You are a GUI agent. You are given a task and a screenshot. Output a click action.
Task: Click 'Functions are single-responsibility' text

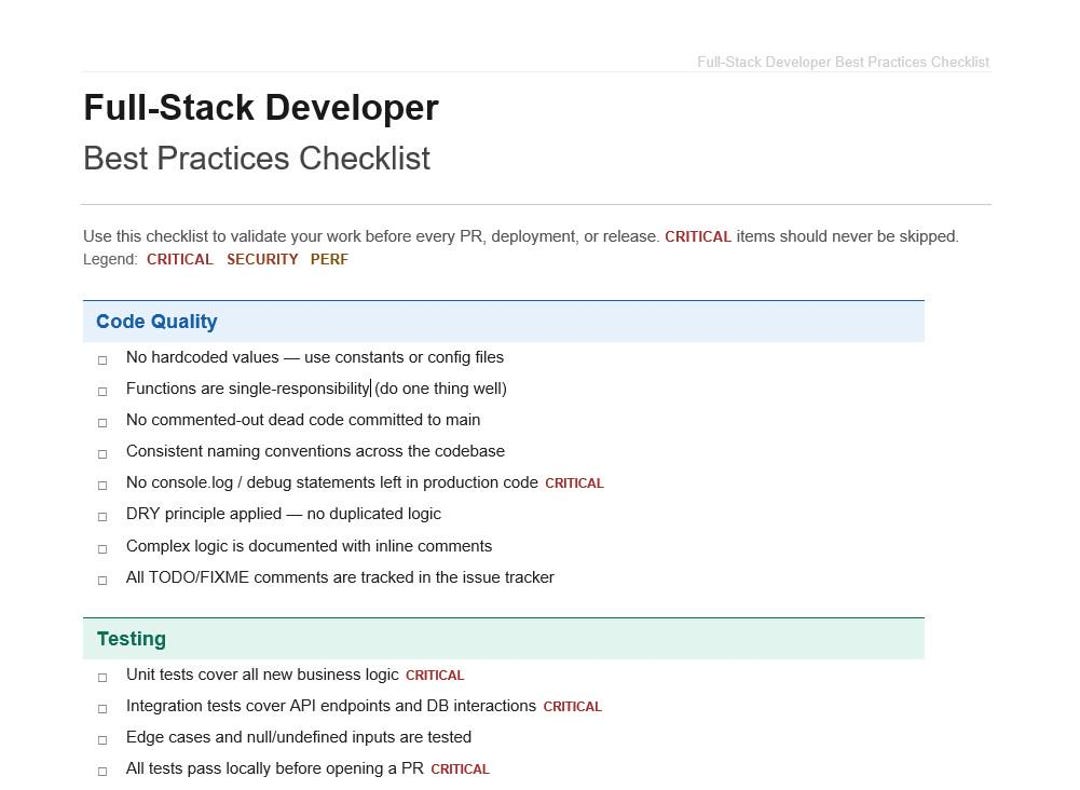[248, 389]
